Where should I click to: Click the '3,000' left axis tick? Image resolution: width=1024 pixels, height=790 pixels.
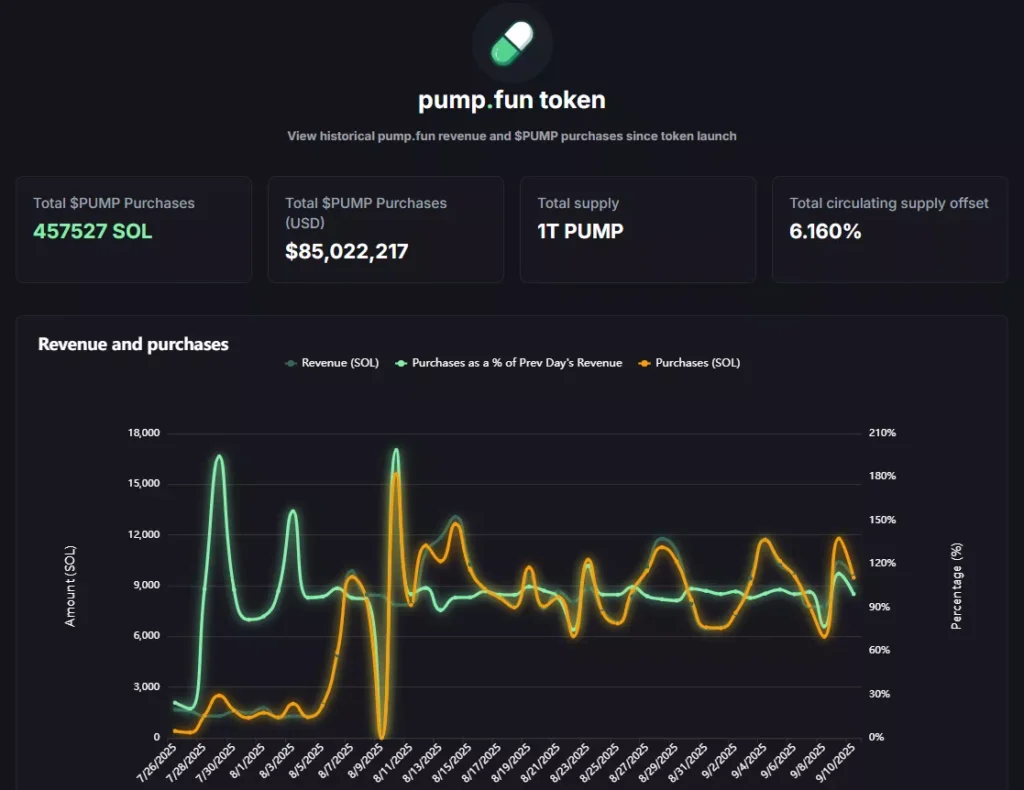146,686
